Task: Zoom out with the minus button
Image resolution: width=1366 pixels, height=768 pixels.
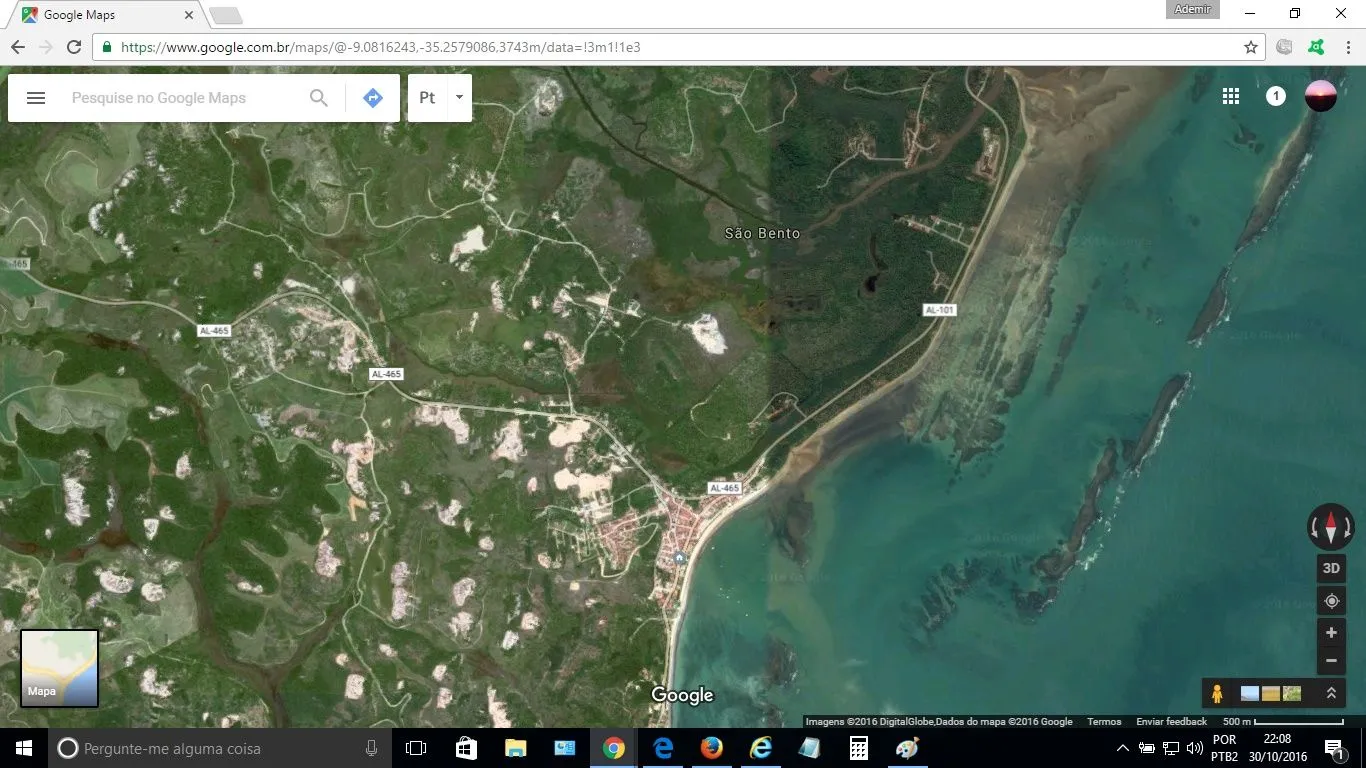Action: pos(1331,660)
